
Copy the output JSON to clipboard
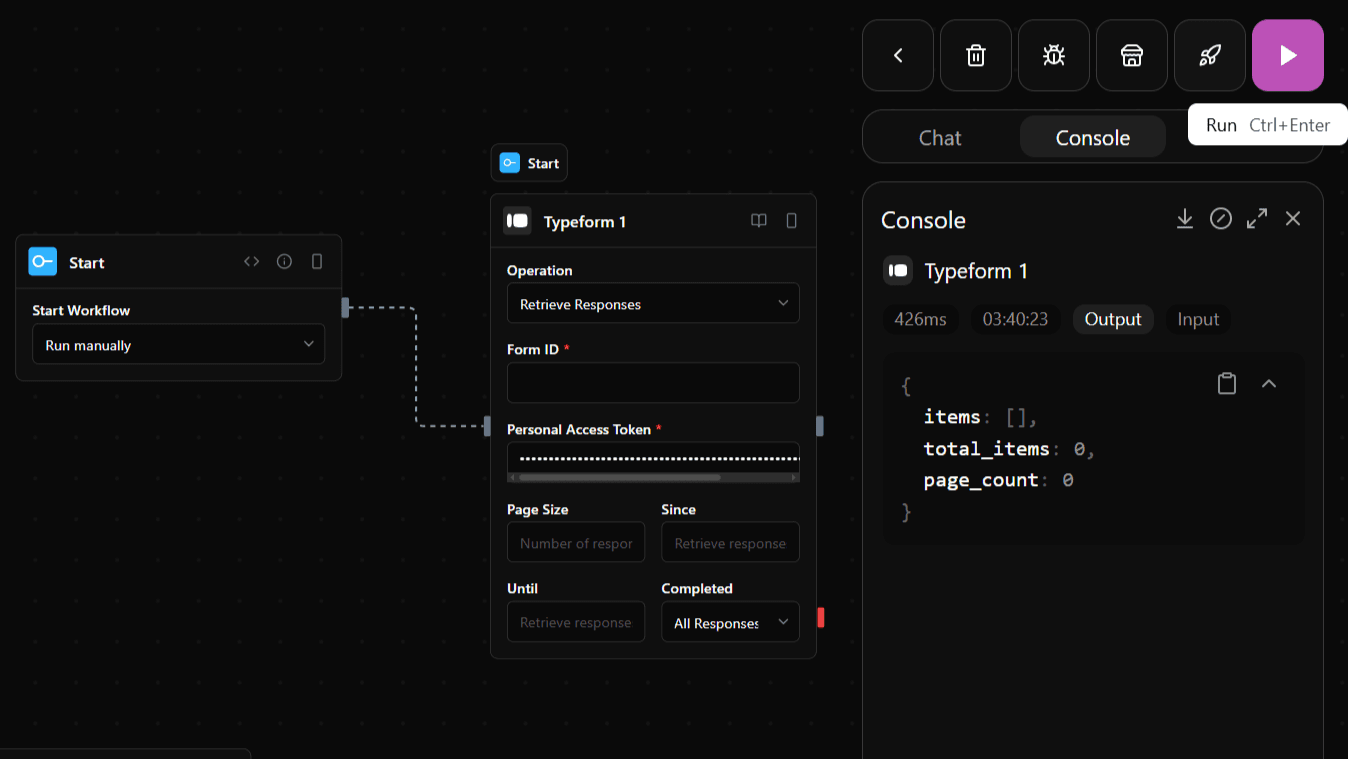pos(1227,383)
